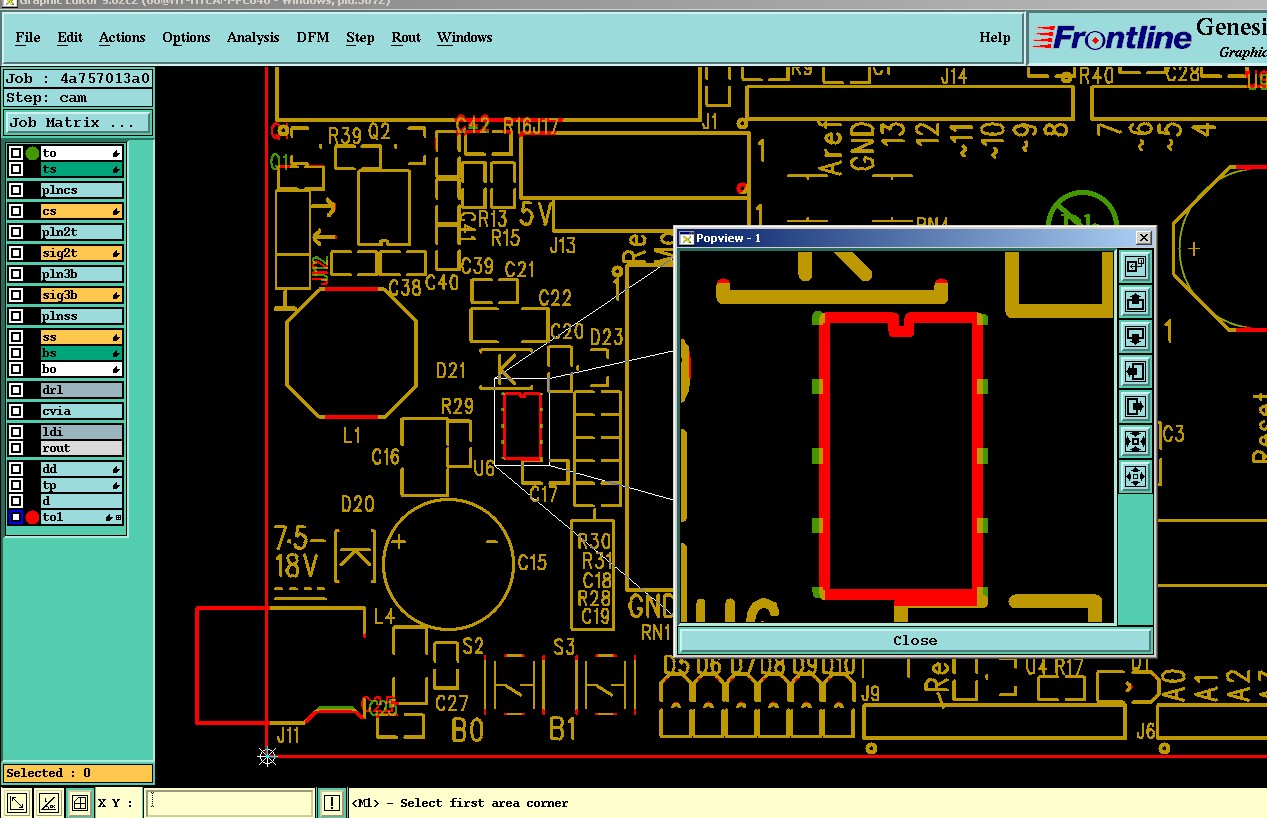Image resolution: width=1267 pixels, height=818 pixels.
Task: Select layer name 'ss'
Action: tap(81, 337)
